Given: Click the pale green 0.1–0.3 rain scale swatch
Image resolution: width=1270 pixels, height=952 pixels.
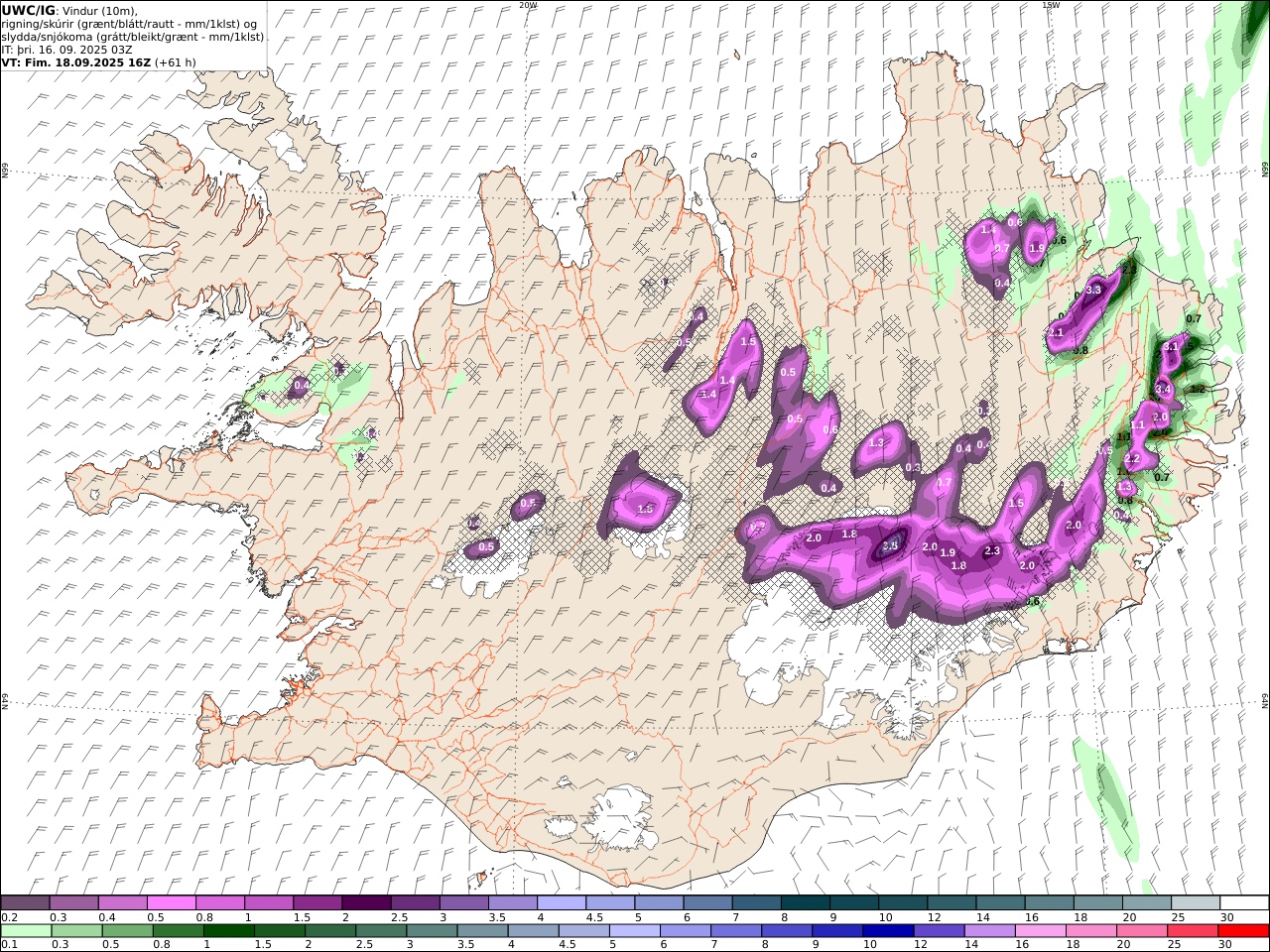Looking at the screenshot, I should pos(26,931).
